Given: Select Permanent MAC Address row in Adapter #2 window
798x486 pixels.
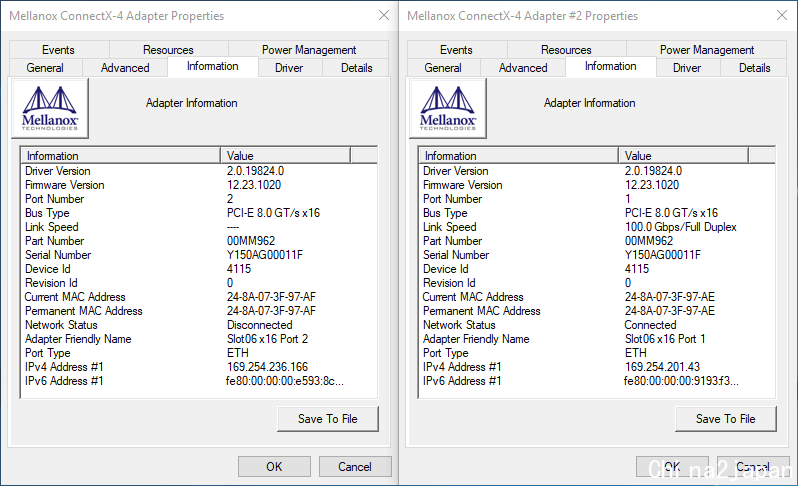Looking at the screenshot, I should [x=597, y=311].
